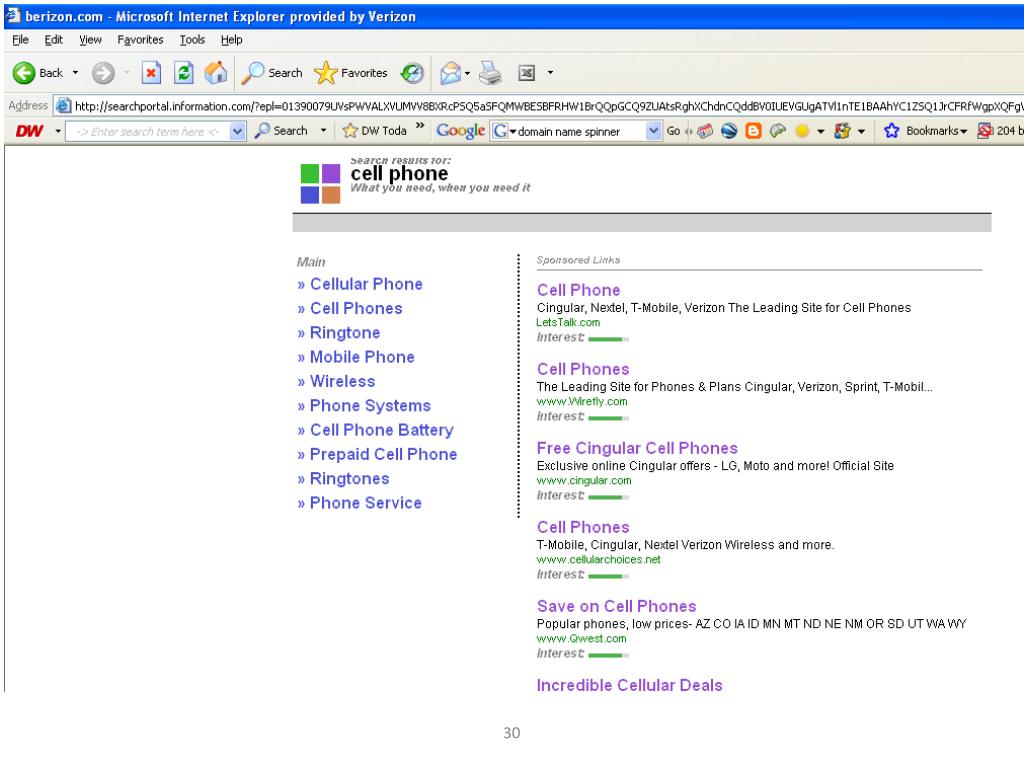Click the four-colored squares site logo
This screenshot has width=1024, height=768.
click(320, 184)
